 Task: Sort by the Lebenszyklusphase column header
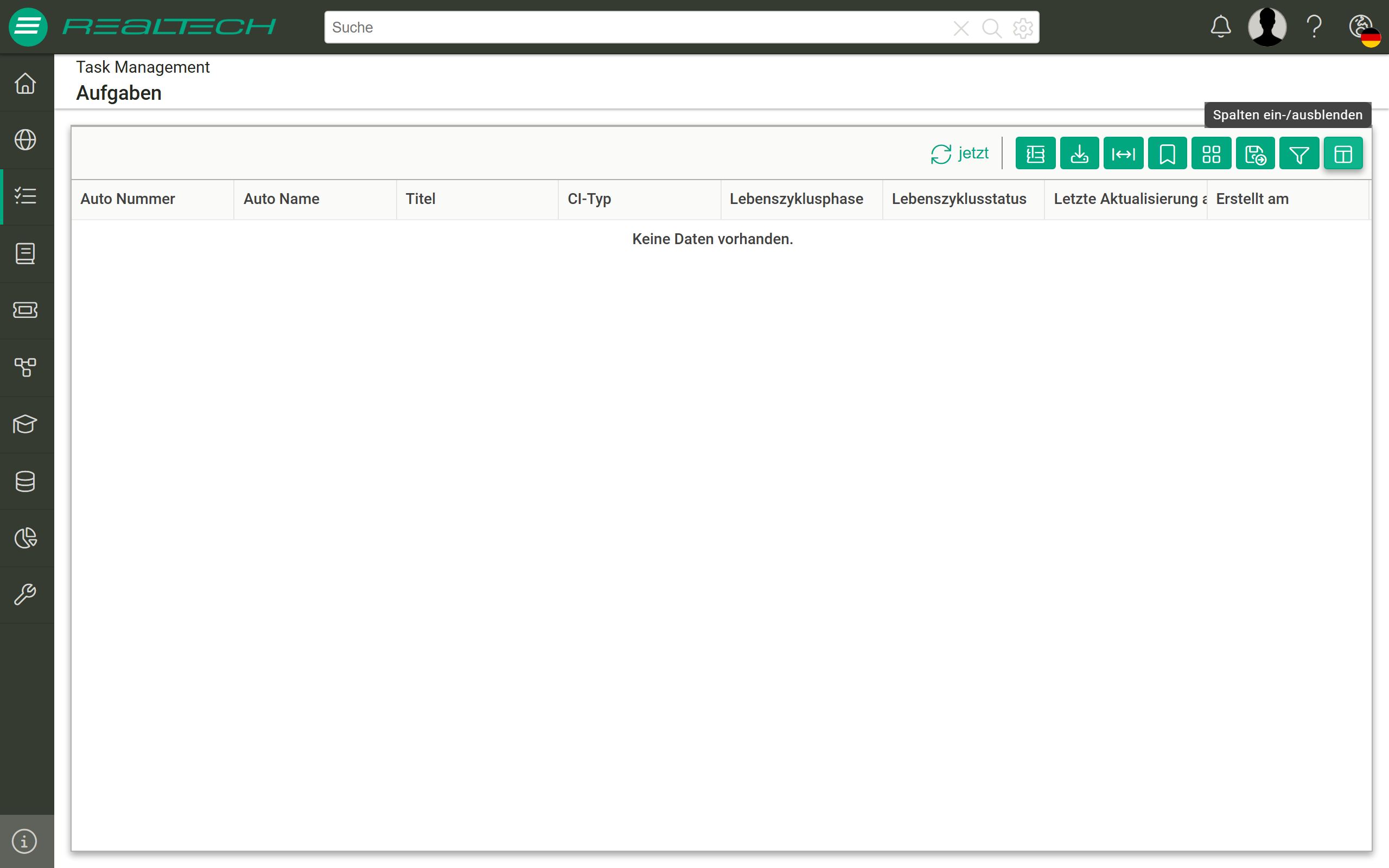pyautogui.click(x=801, y=199)
